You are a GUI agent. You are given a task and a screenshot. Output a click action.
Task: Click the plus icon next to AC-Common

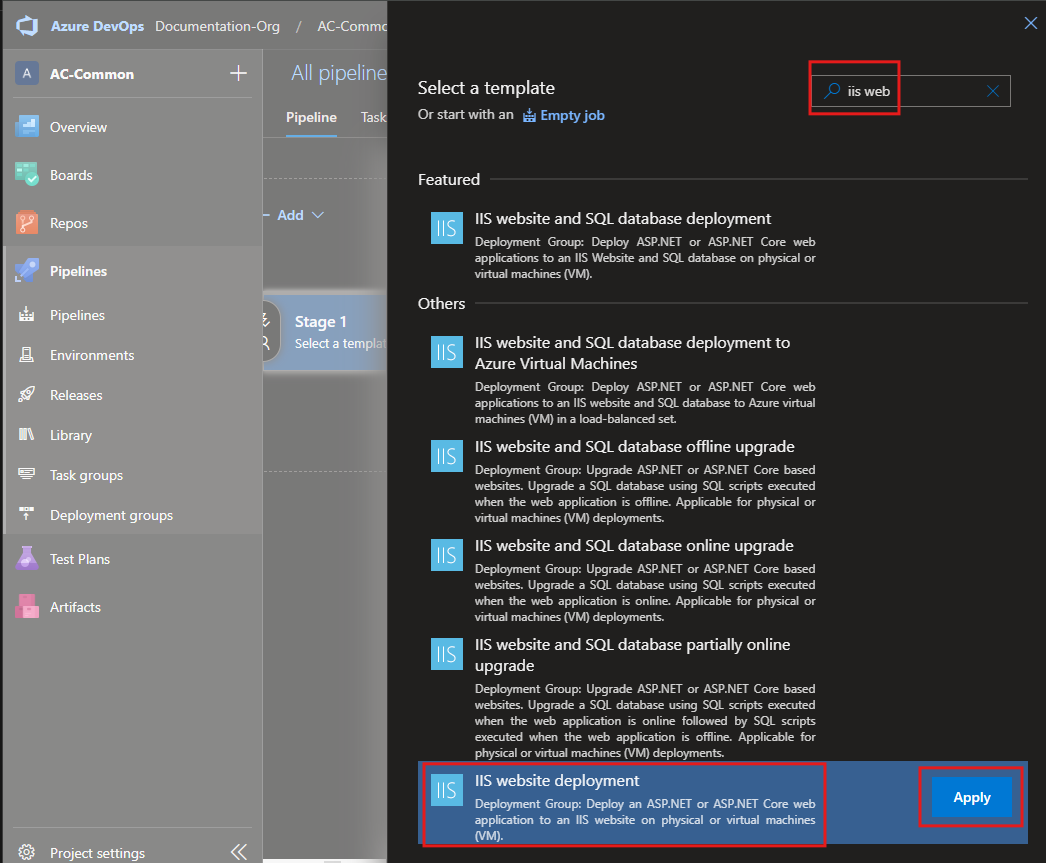(x=238, y=73)
